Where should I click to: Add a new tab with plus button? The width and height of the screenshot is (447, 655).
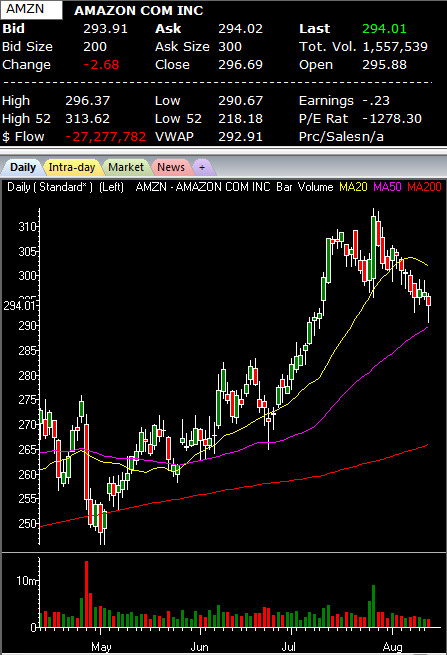click(202, 168)
